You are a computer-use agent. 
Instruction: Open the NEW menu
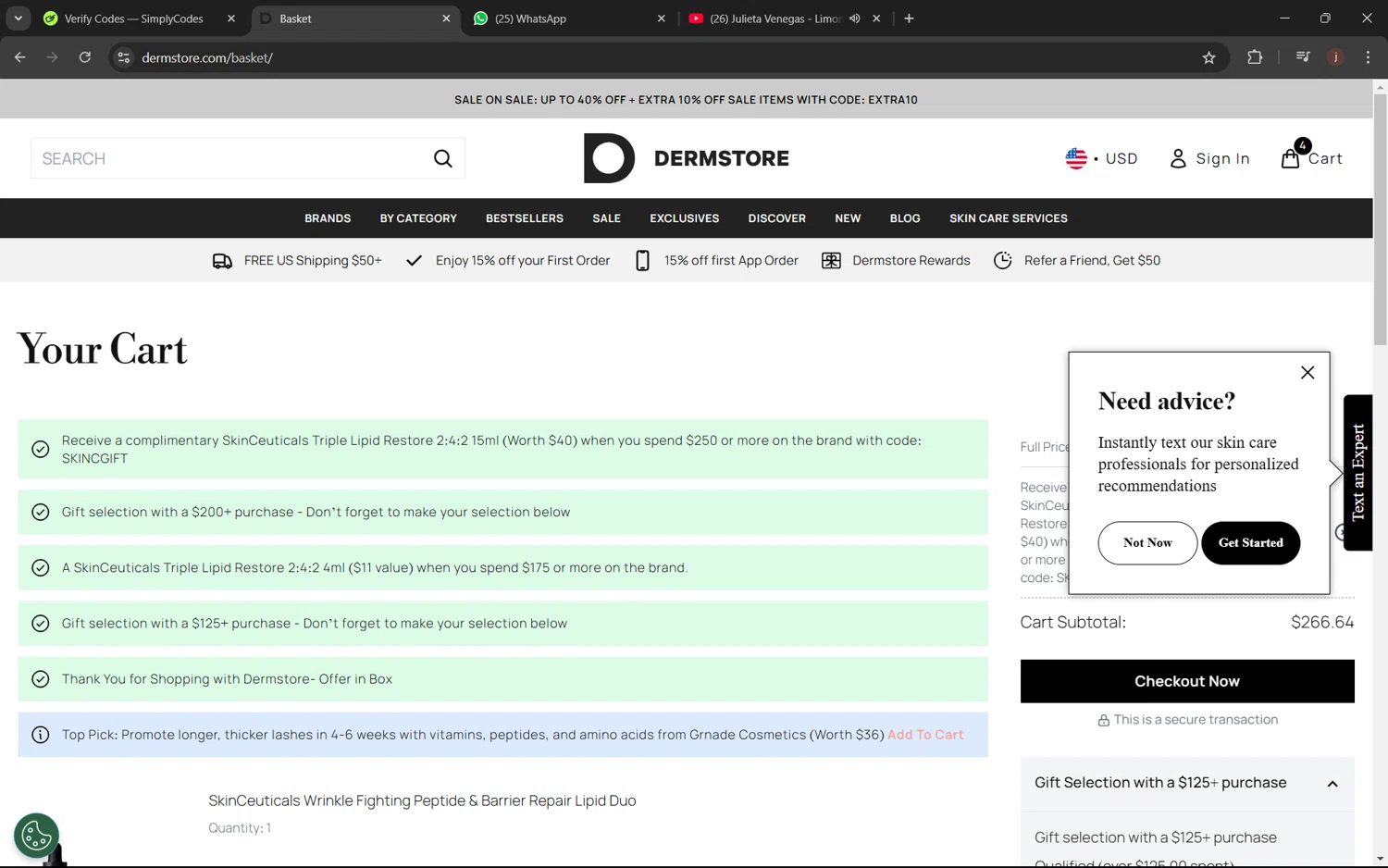point(848,218)
